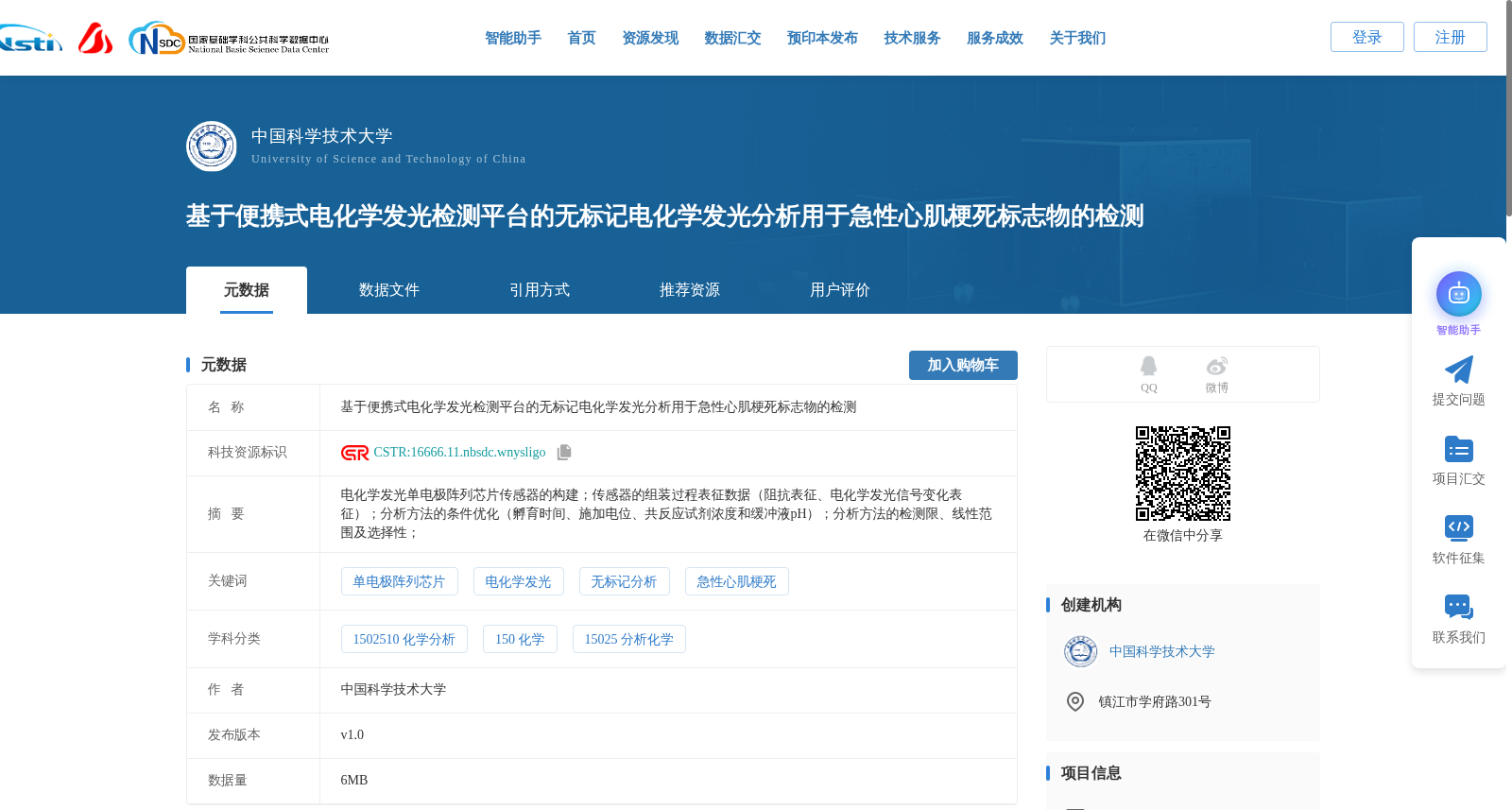Click the dataset title in banner

pos(664,216)
